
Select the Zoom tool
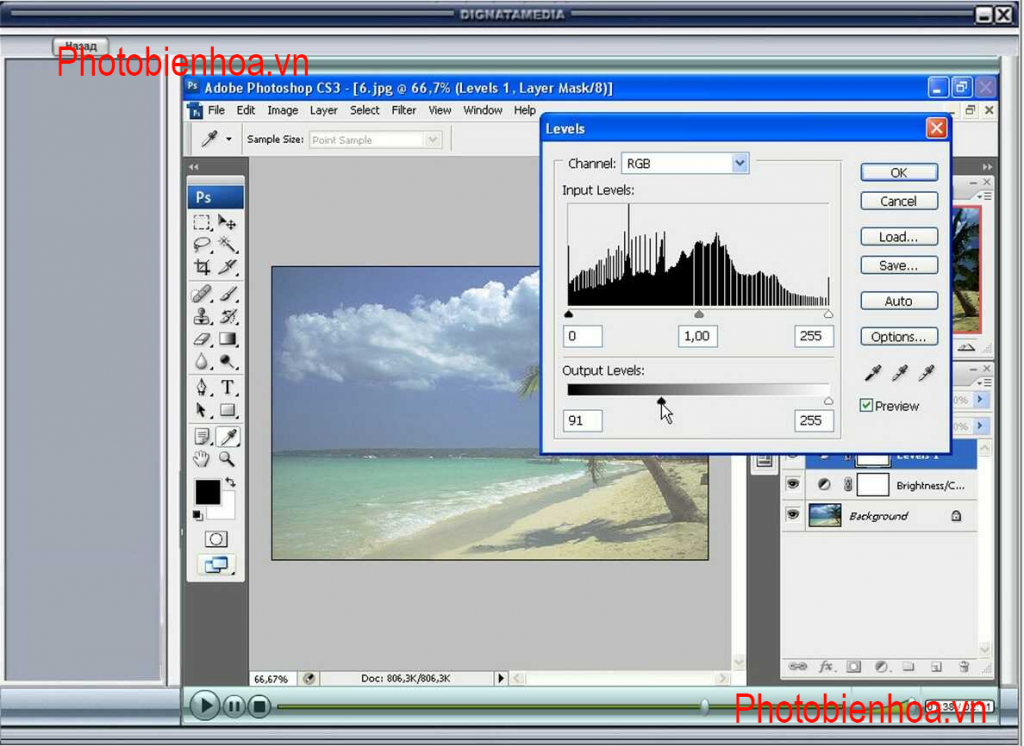point(227,459)
